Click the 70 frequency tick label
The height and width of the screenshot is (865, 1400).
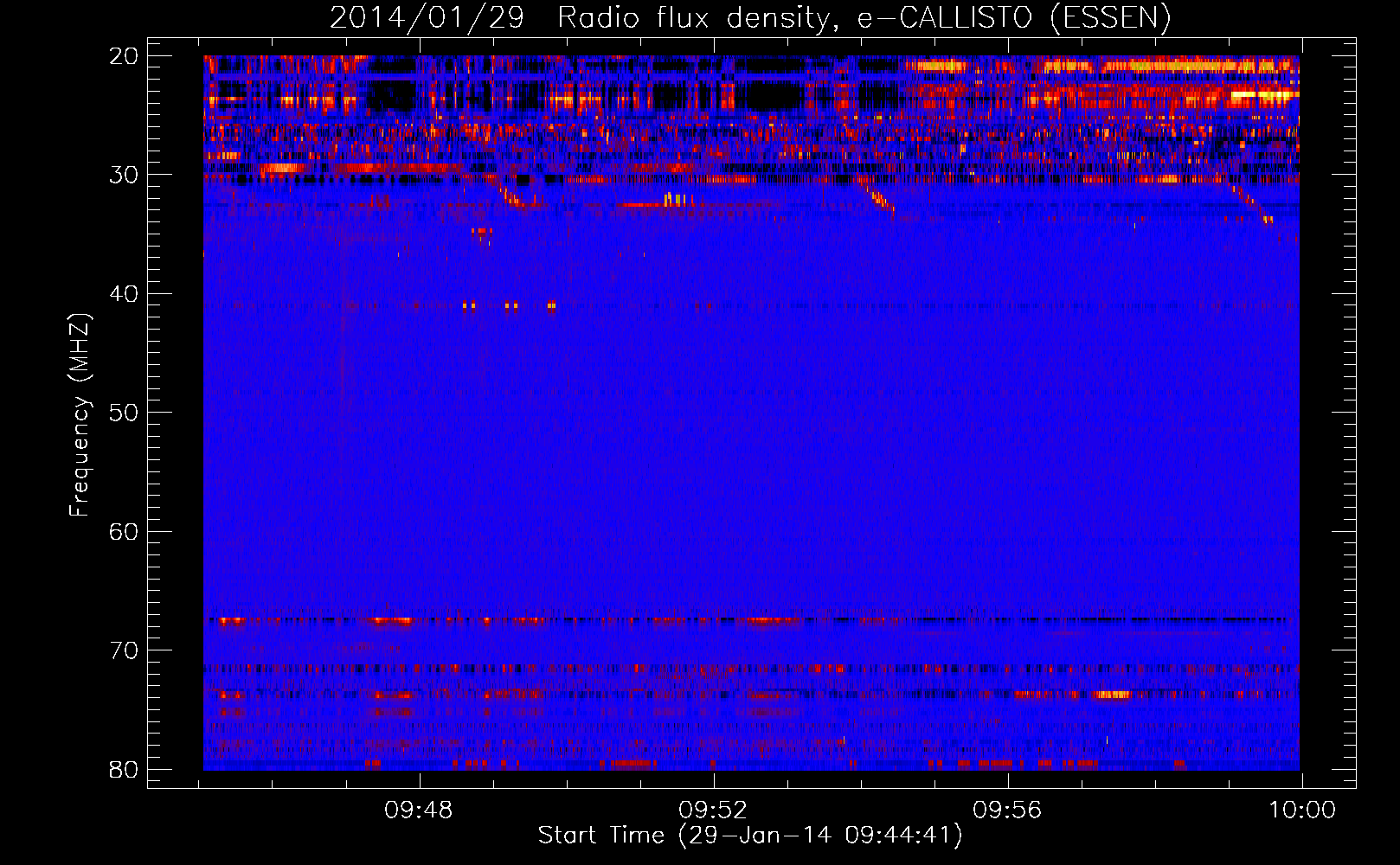tap(124, 650)
